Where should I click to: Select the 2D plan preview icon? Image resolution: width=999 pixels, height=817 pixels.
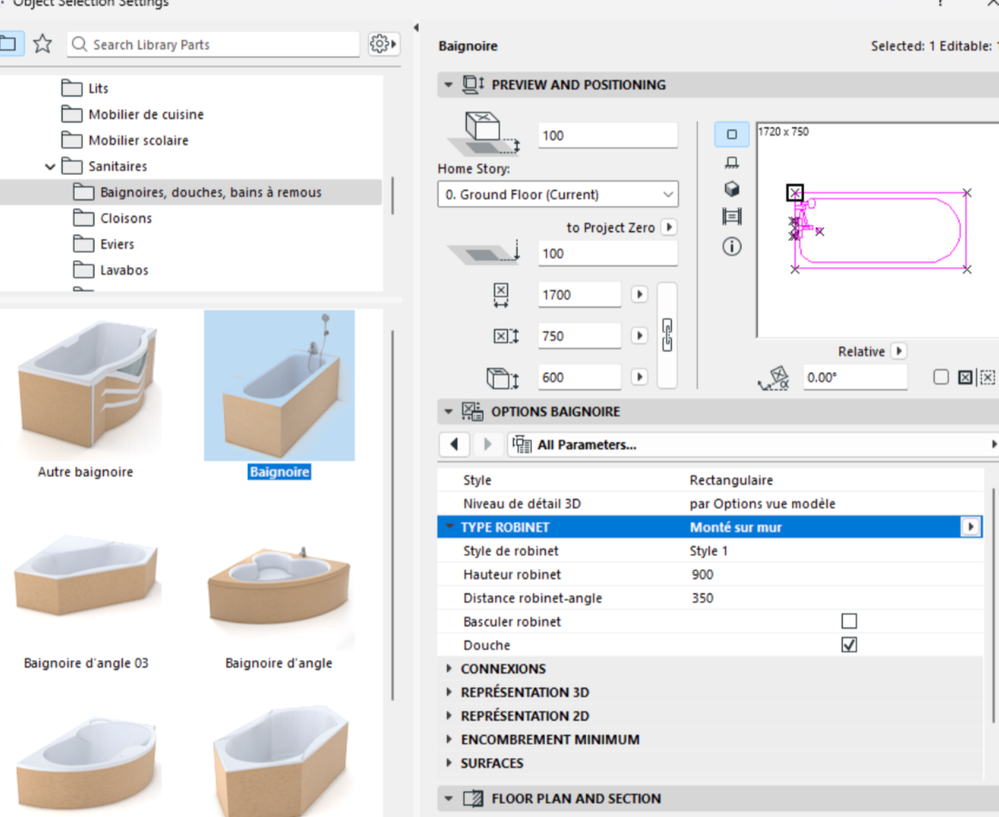click(732, 134)
